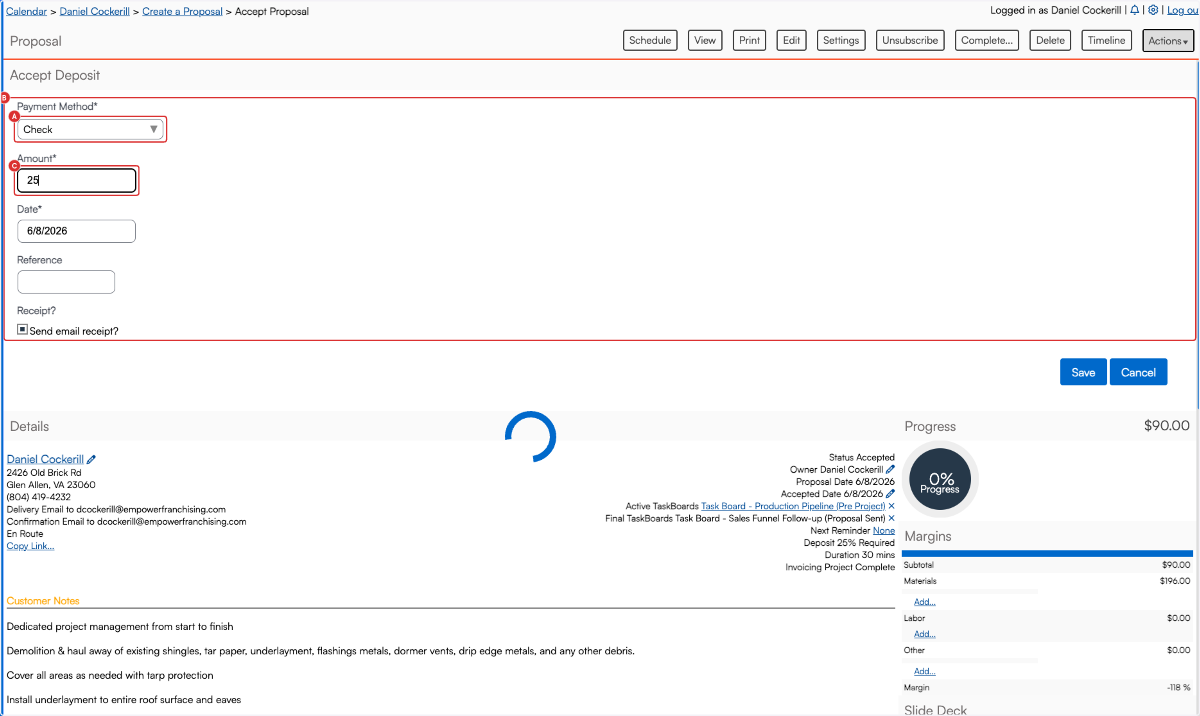Edit customer Daniel Cockerill pencil icon
This screenshot has height=716, width=1200.
tap(91, 460)
